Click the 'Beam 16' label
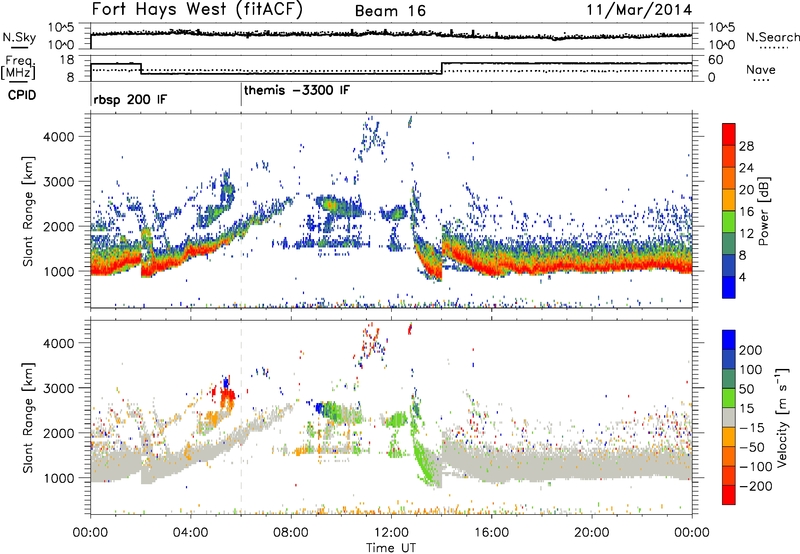800x554 pixels. click(390, 11)
